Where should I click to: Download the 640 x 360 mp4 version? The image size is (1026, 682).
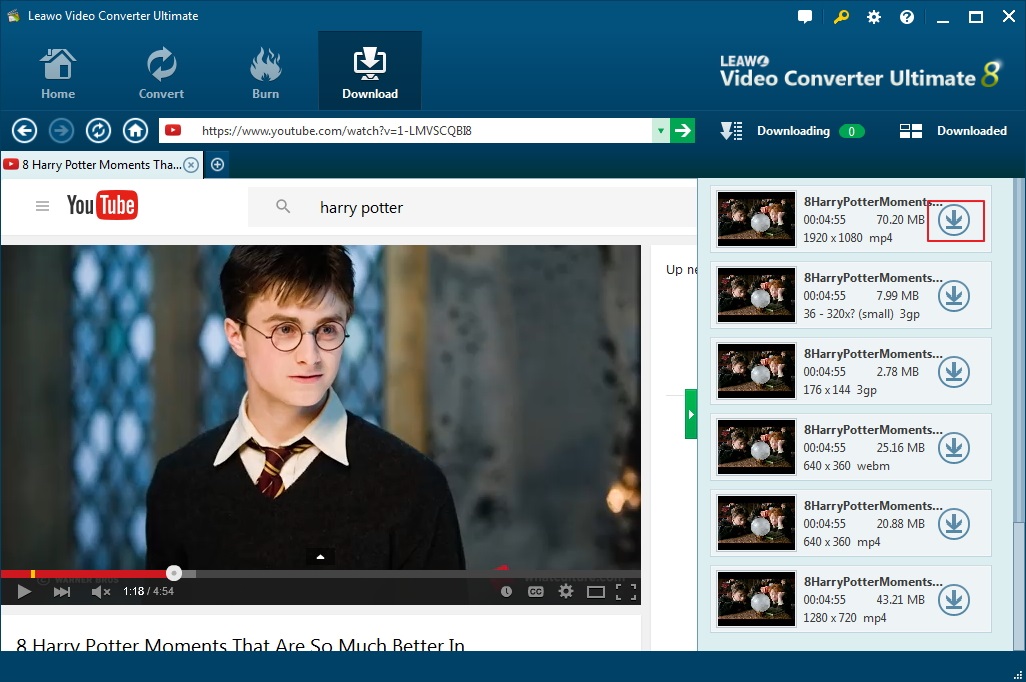(954, 524)
